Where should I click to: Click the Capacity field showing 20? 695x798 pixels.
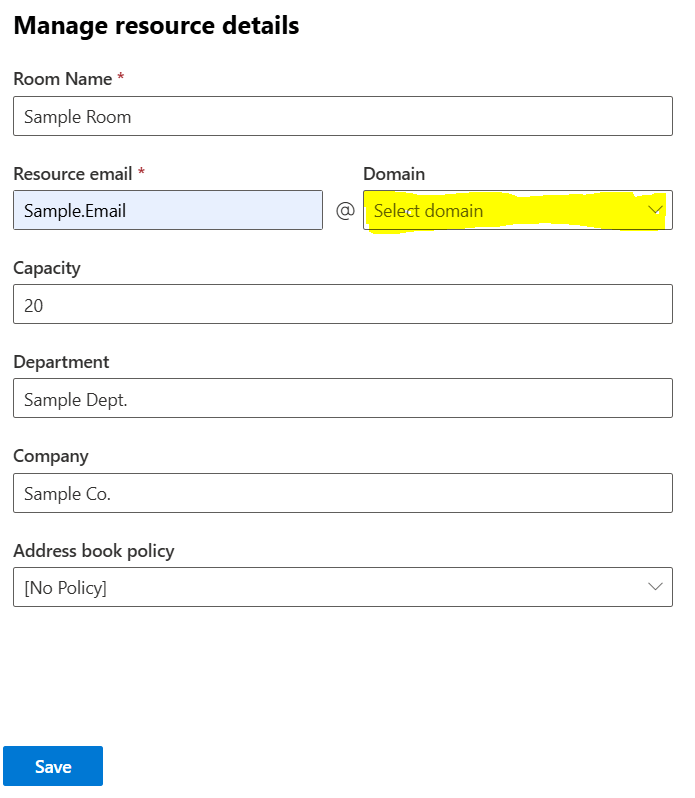click(x=343, y=304)
